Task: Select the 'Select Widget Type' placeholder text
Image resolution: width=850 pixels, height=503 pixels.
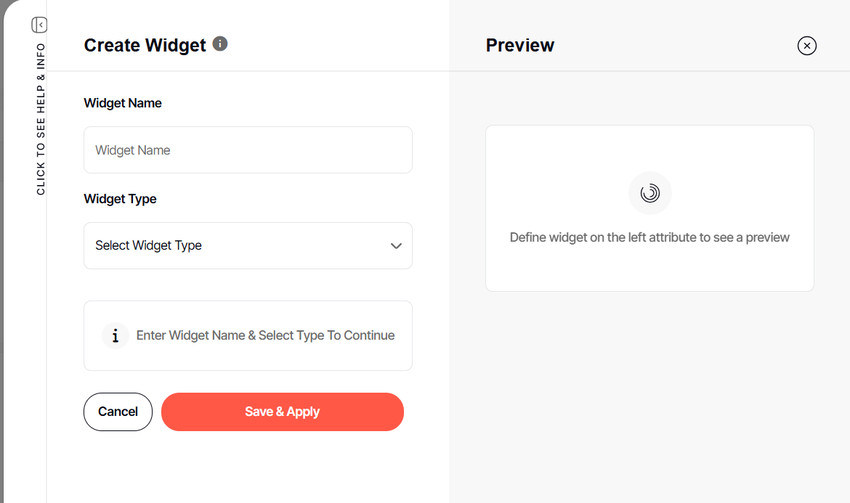Action: coord(149,246)
